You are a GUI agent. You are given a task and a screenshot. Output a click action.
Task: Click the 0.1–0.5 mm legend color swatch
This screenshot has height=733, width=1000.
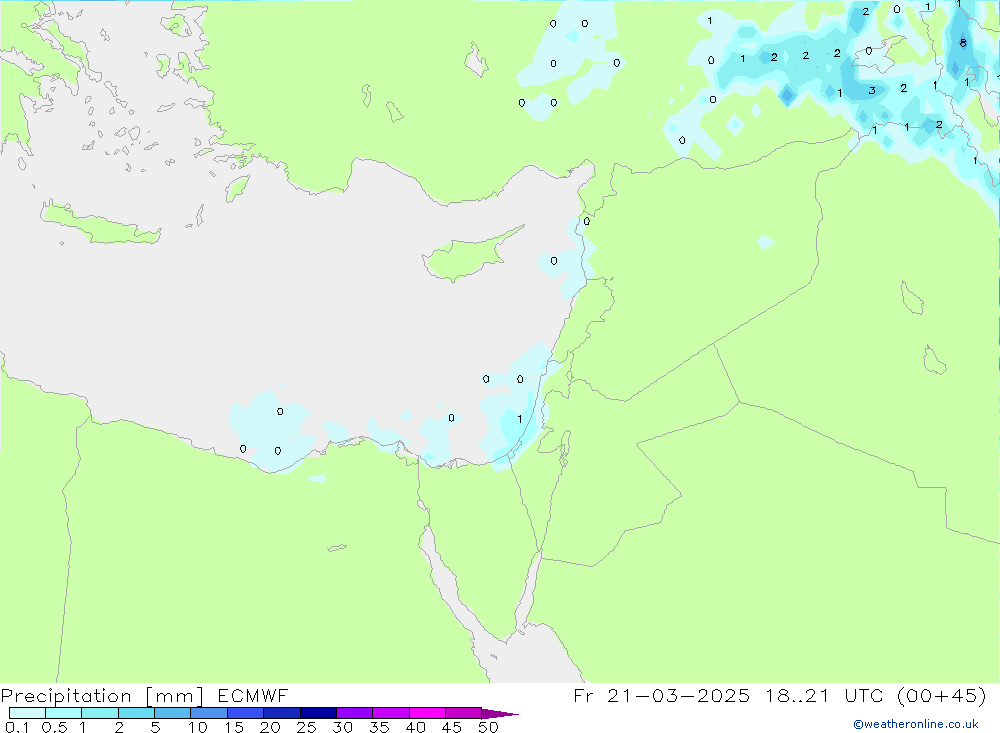tap(27, 713)
